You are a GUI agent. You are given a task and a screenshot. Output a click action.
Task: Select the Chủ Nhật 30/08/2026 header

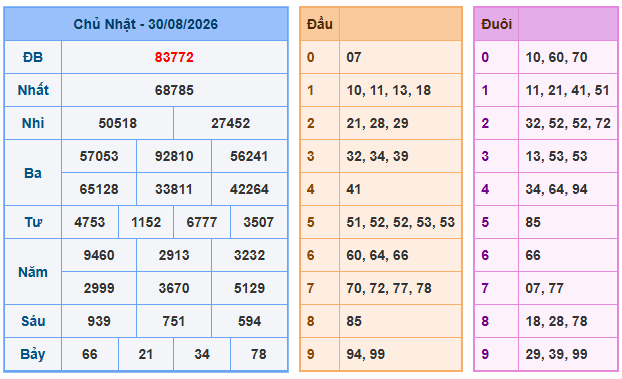[146, 24]
